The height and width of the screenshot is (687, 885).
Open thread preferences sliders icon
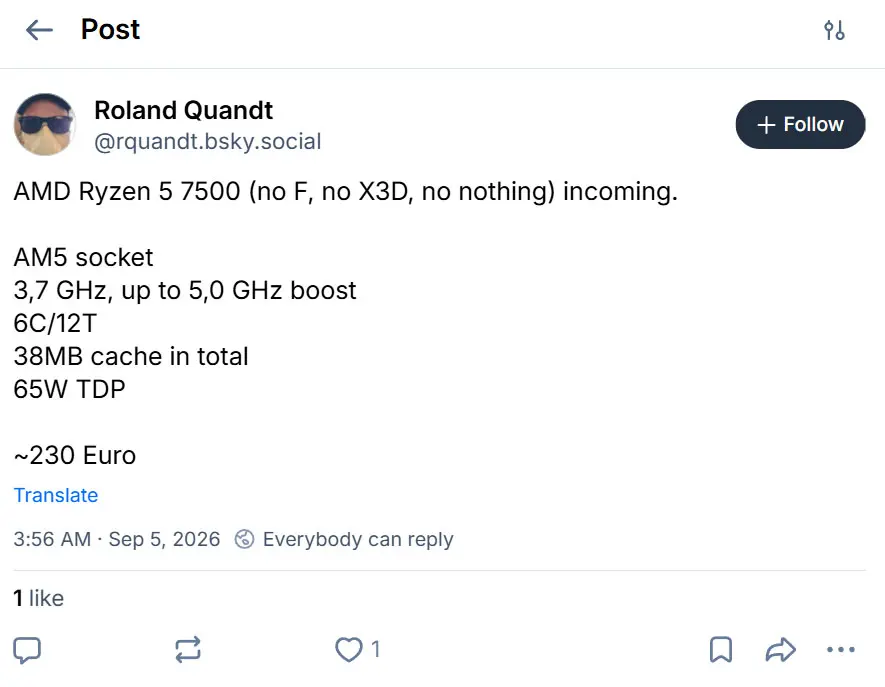click(834, 30)
